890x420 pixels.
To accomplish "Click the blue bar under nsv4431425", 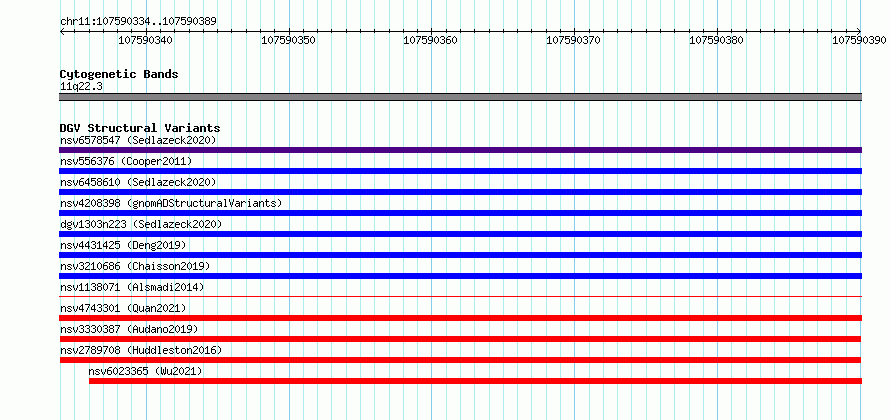I will pos(460,255).
